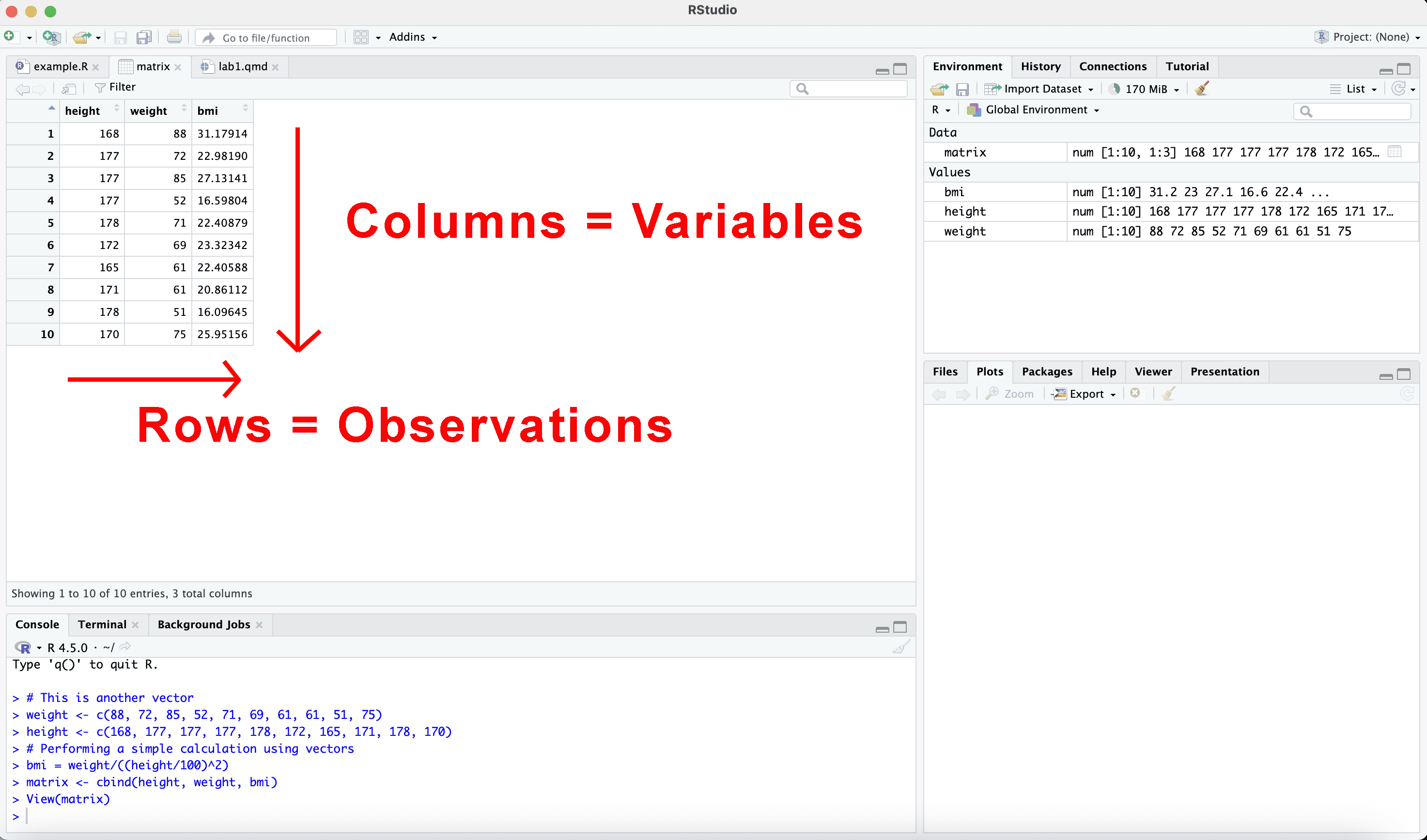Open matrix grid view icon in Environment
Viewport: 1427px width, 840px height.
(x=1395, y=152)
